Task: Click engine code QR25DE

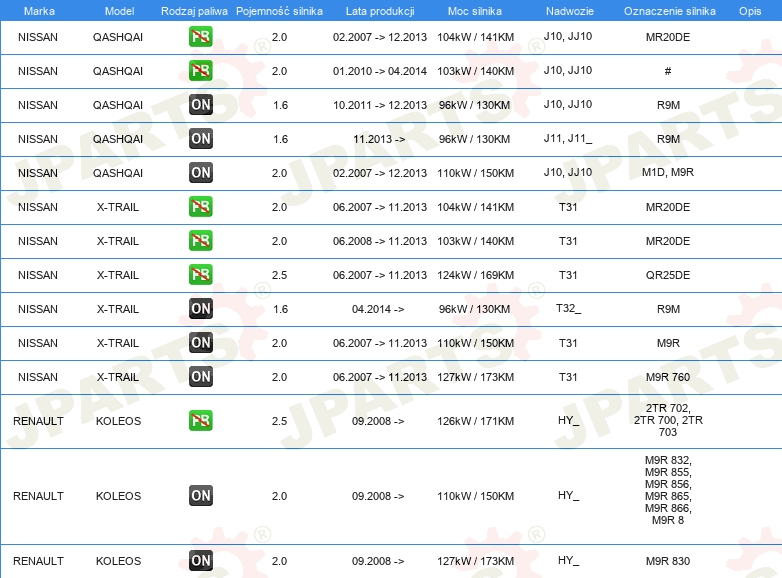Action: click(668, 275)
